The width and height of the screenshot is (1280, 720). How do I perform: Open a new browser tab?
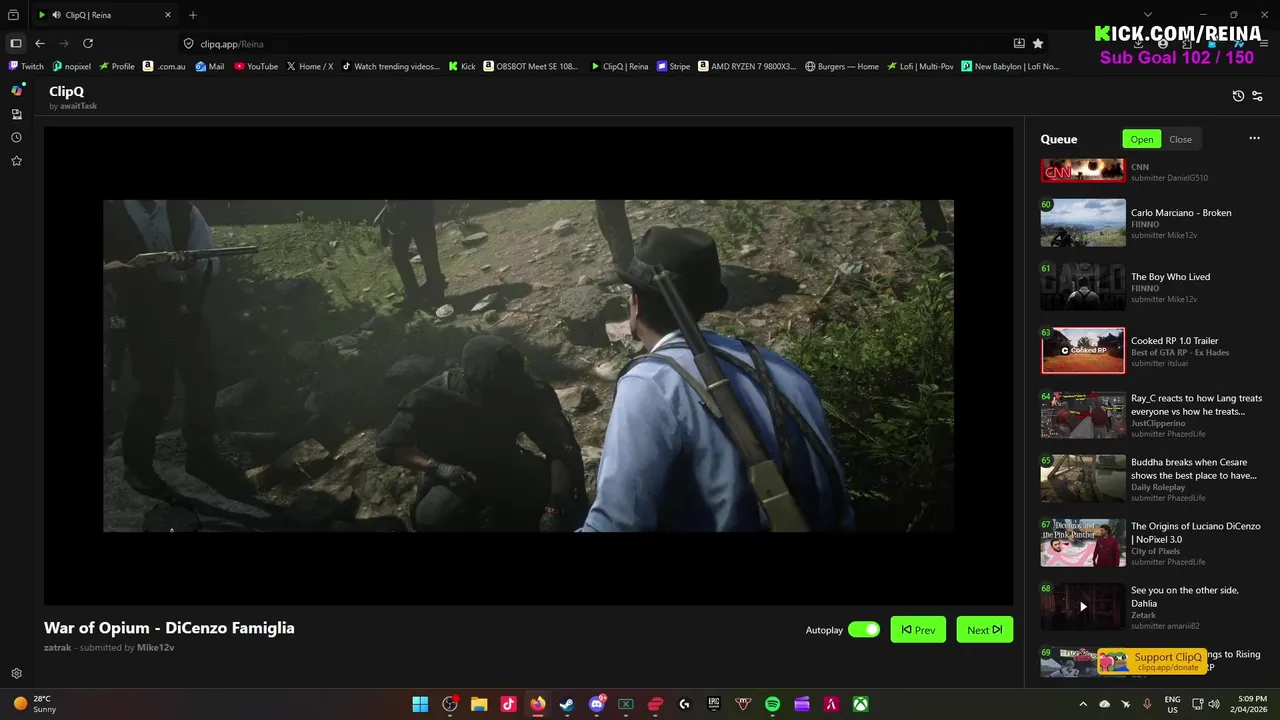[x=193, y=15]
